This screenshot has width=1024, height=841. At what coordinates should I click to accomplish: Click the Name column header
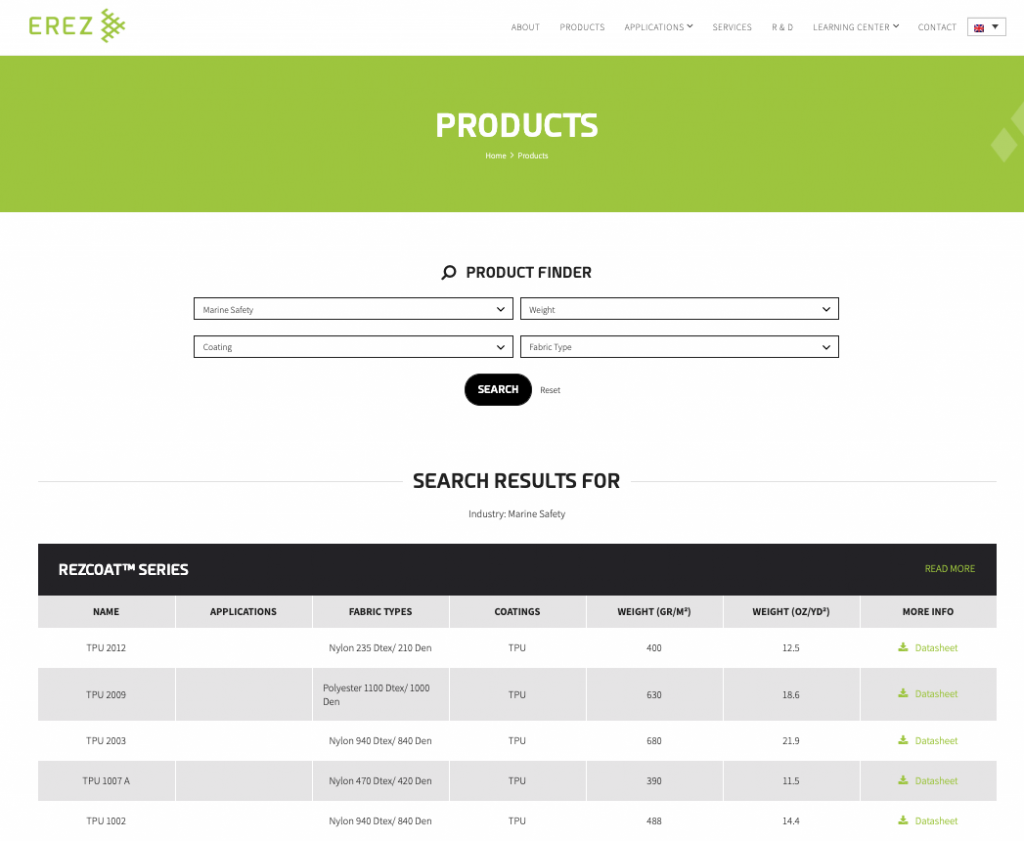coord(106,611)
